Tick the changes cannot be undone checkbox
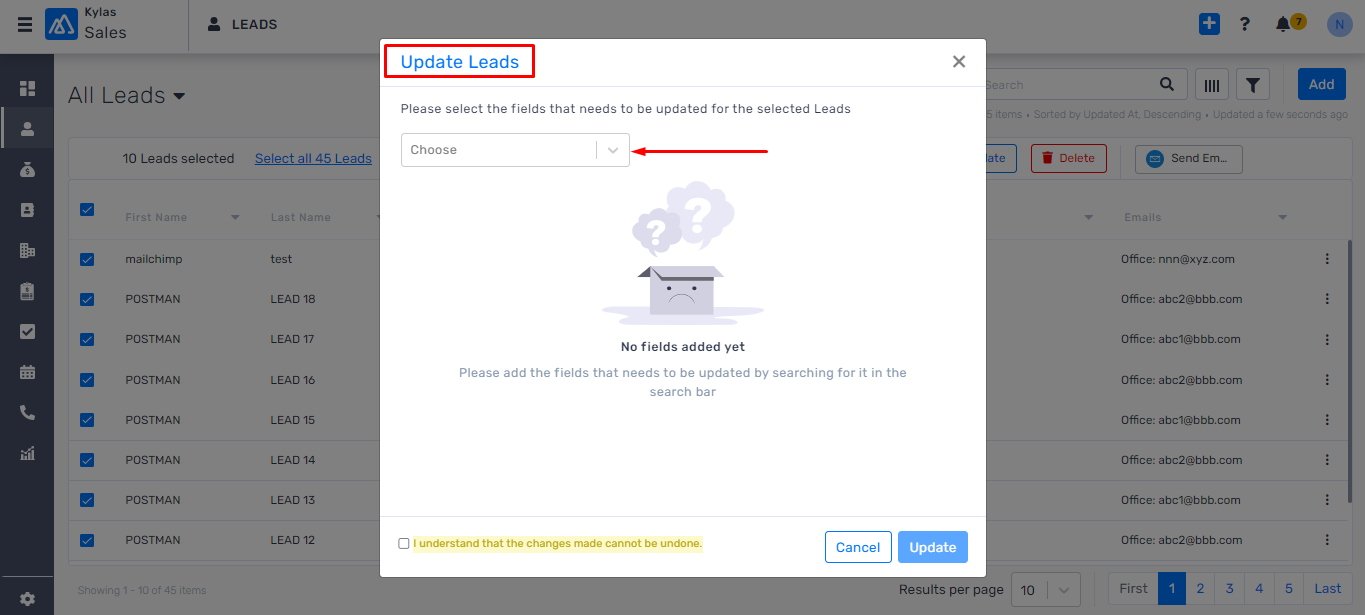The height and width of the screenshot is (615, 1365). coord(404,544)
